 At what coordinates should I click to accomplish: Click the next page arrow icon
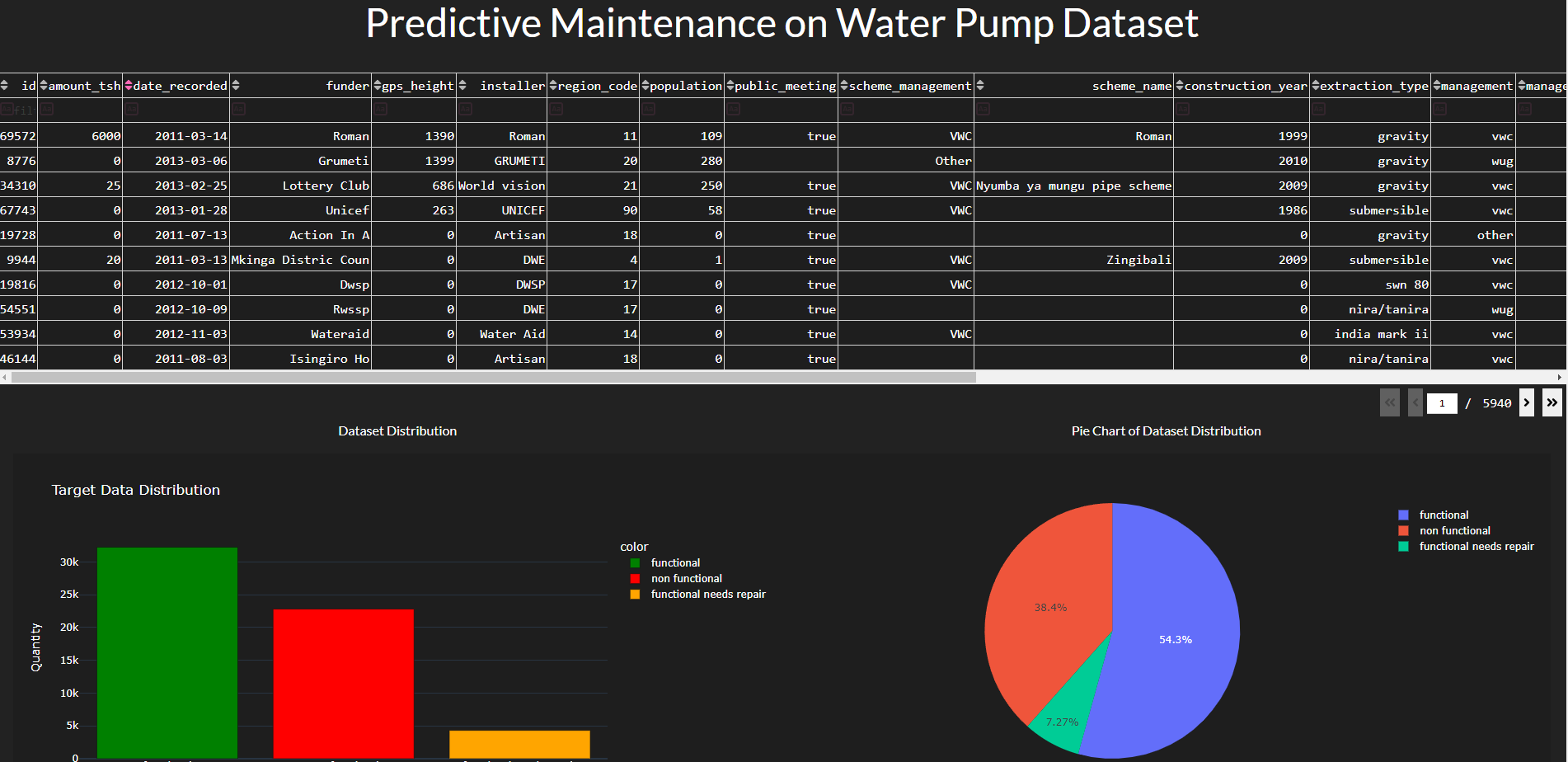point(1526,402)
